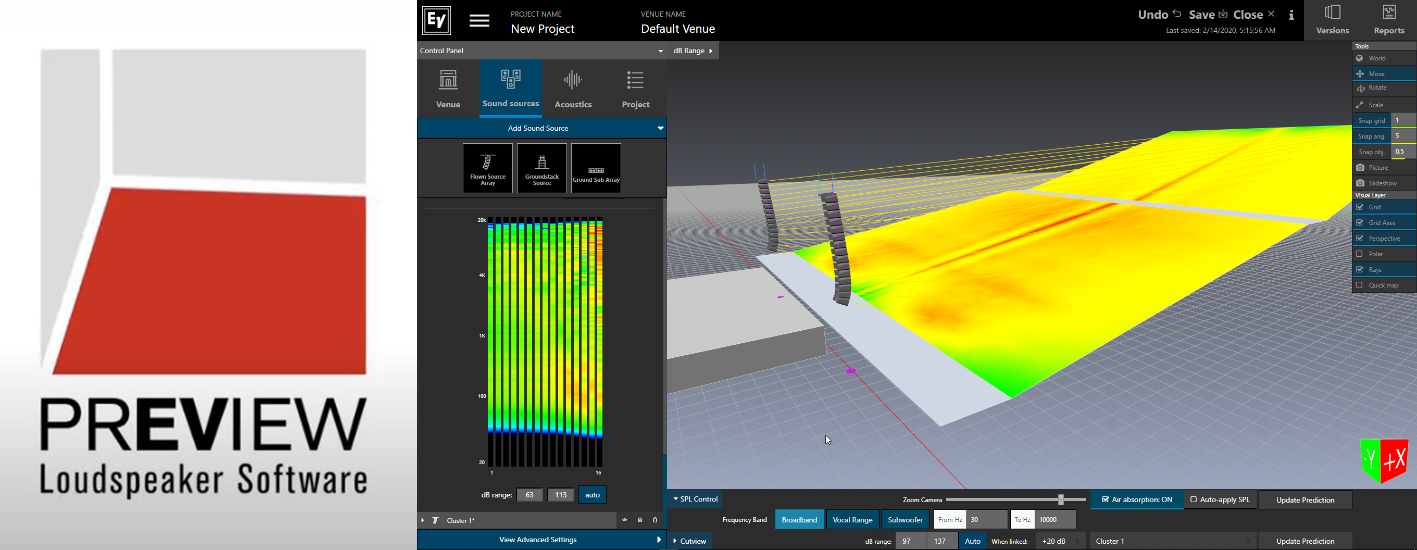Click Update Prediction in SPL Control row
This screenshot has height=550, width=1417.
(x=1305, y=499)
